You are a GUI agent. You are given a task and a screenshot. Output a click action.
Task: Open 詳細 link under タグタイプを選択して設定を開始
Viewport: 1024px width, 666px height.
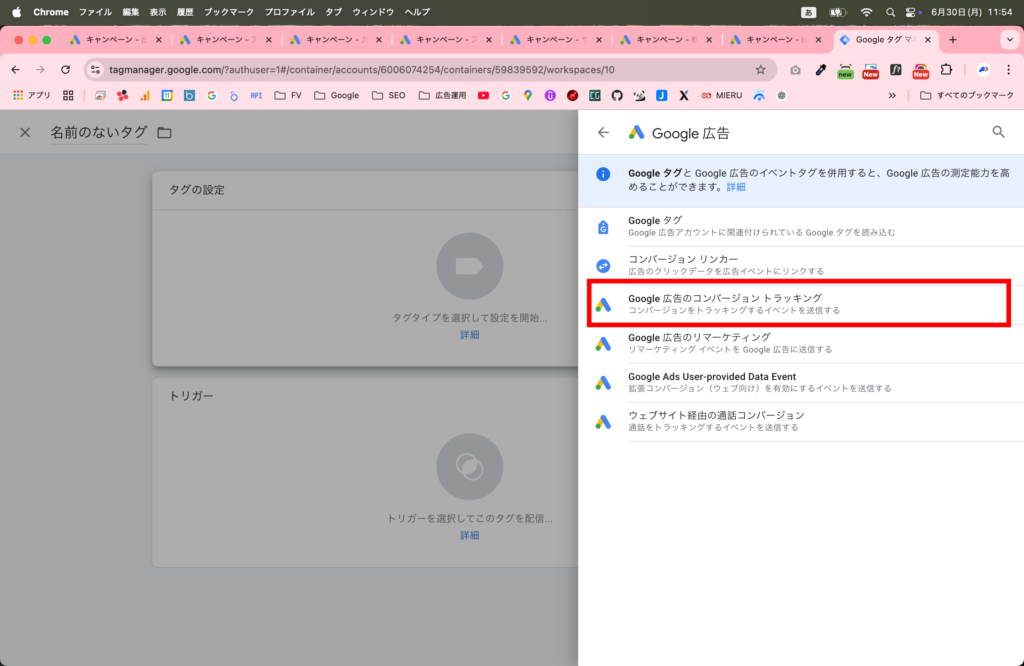point(470,334)
